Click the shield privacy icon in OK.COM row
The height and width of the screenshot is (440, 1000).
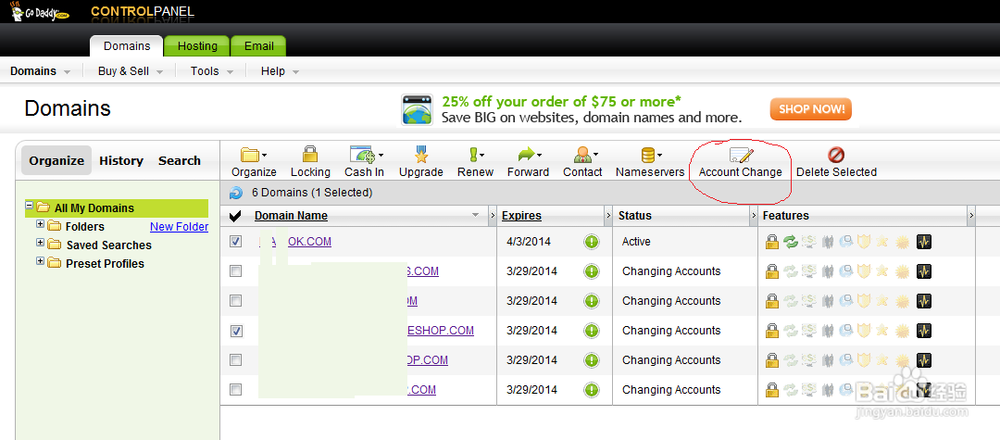point(864,242)
